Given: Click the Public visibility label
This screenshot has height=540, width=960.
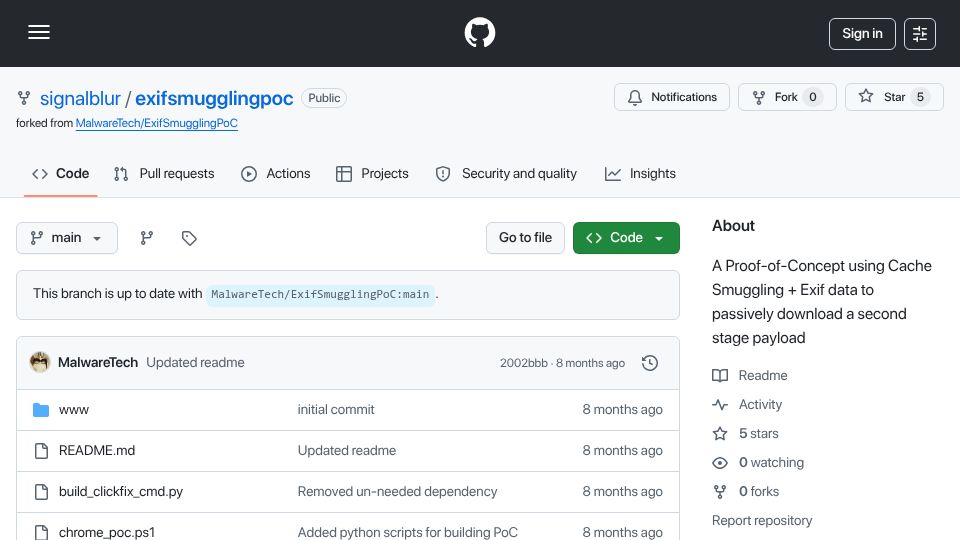Looking at the screenshot, I should 324,98.
